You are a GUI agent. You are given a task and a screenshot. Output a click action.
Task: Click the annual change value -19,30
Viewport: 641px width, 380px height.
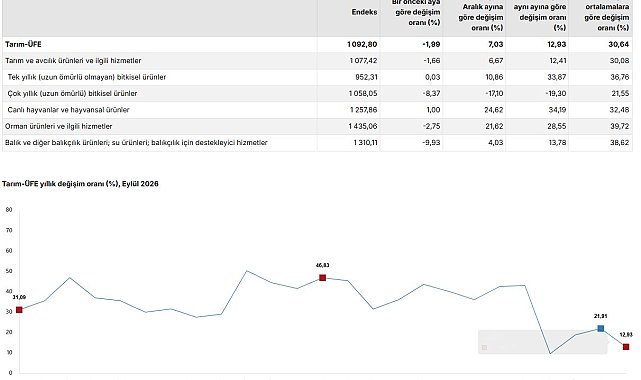pos(556,94)
